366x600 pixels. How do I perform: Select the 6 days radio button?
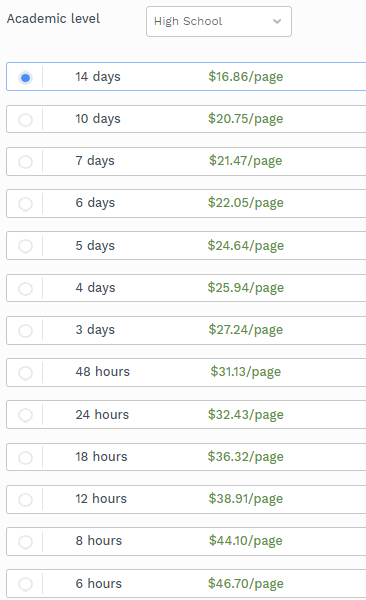click(26, 204)
